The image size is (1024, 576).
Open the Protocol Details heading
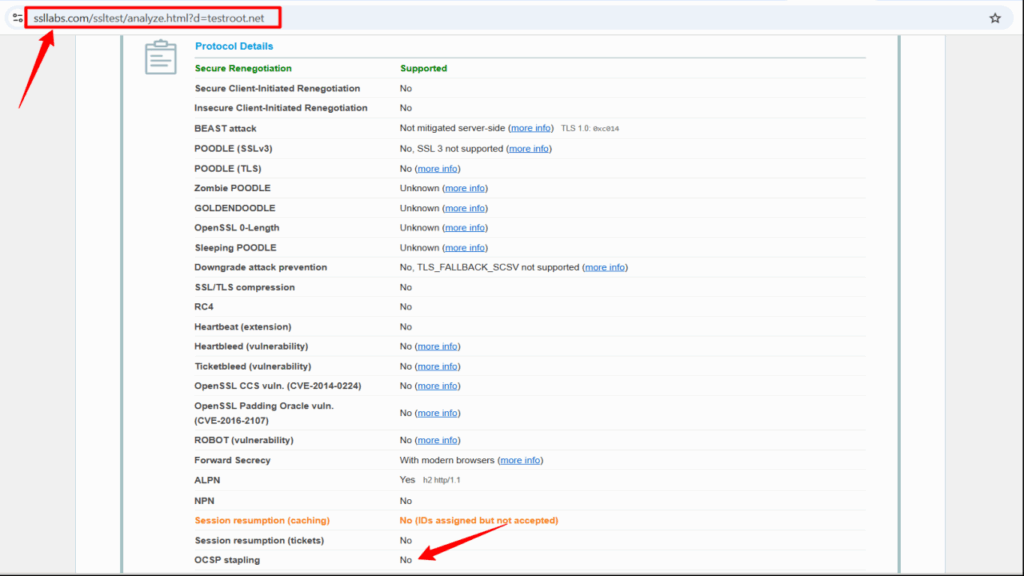(x=234, y=46)
